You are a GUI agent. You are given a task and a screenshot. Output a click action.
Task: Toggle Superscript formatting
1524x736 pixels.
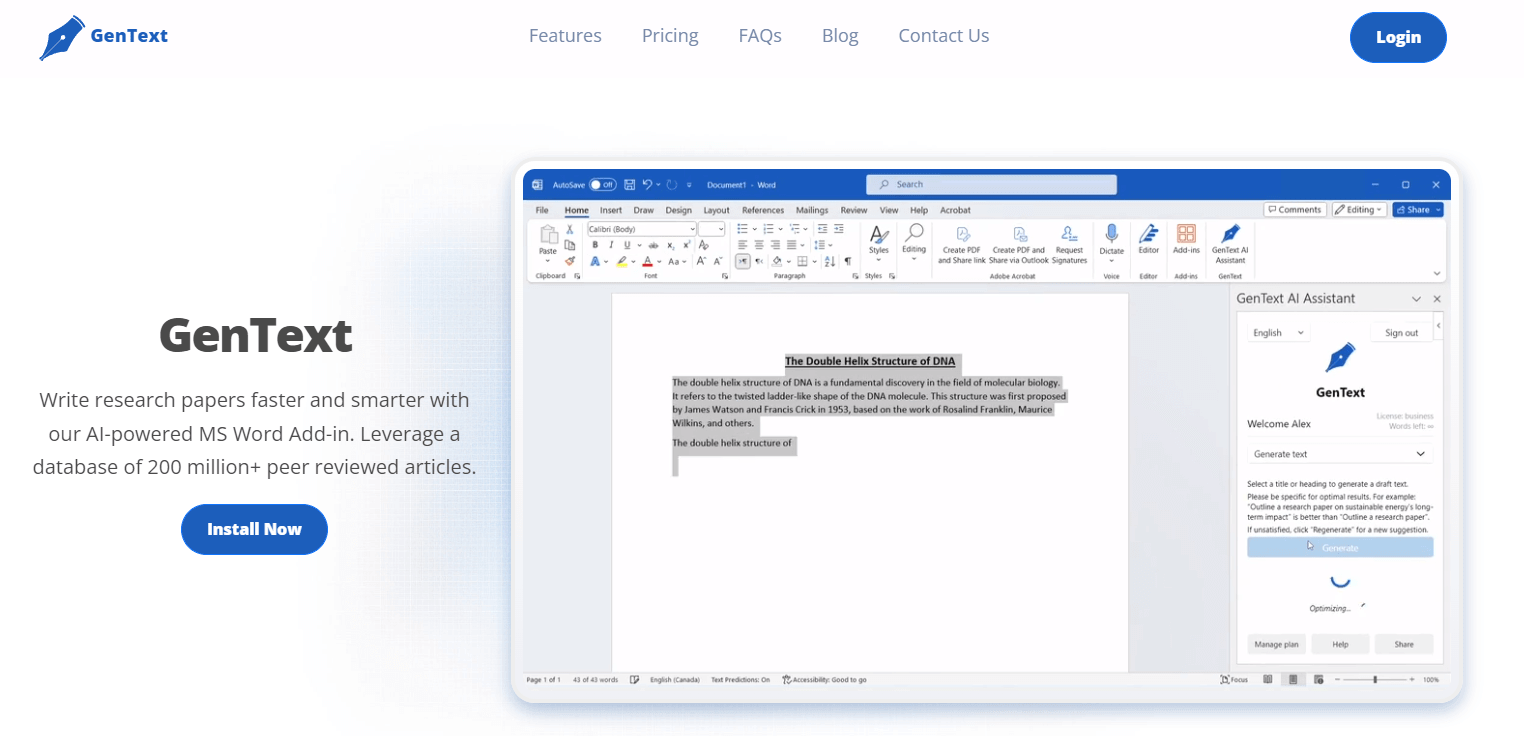click(687, 245)
